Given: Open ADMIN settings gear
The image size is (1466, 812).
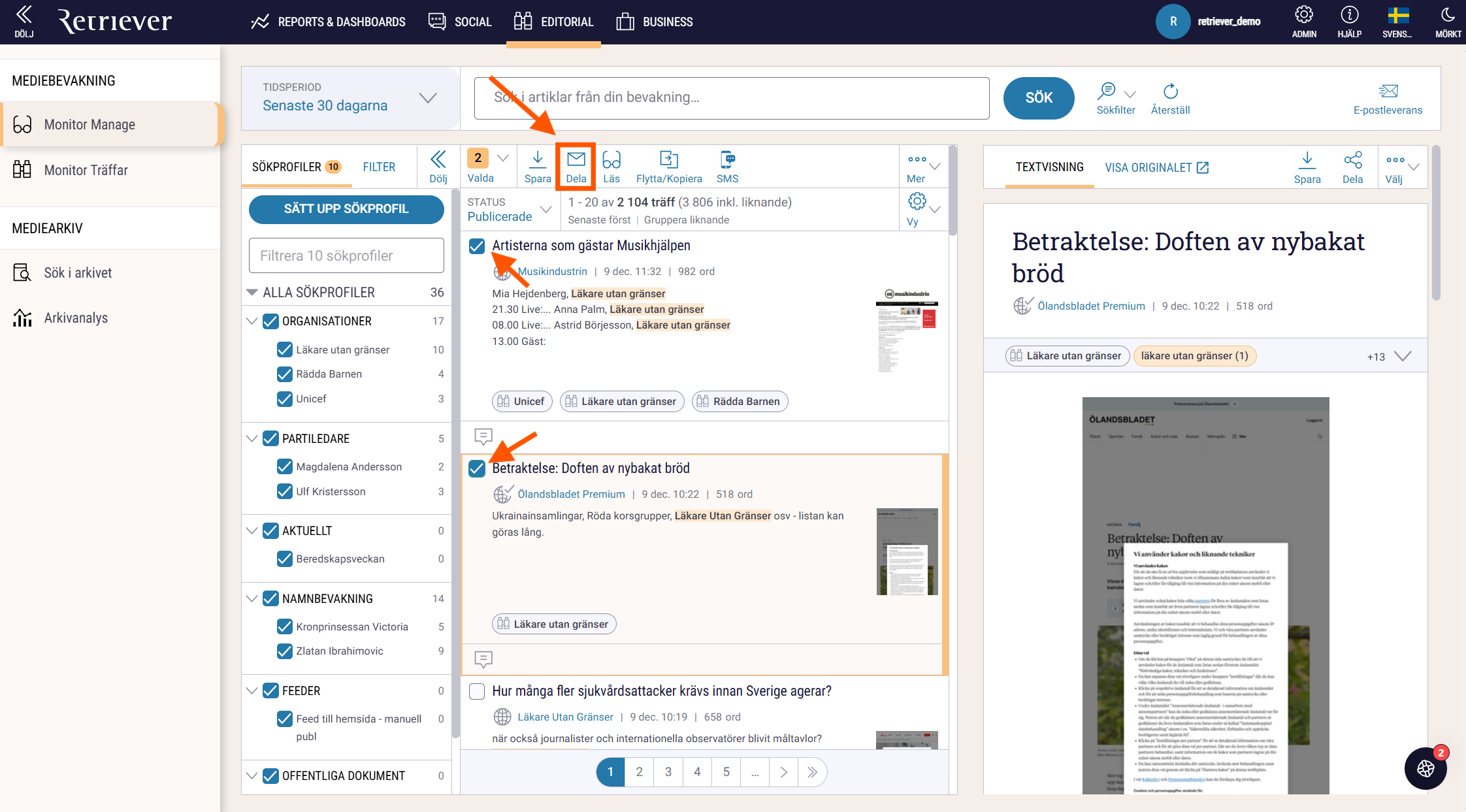Looking at the screenshot, I should coord(1303,22).
